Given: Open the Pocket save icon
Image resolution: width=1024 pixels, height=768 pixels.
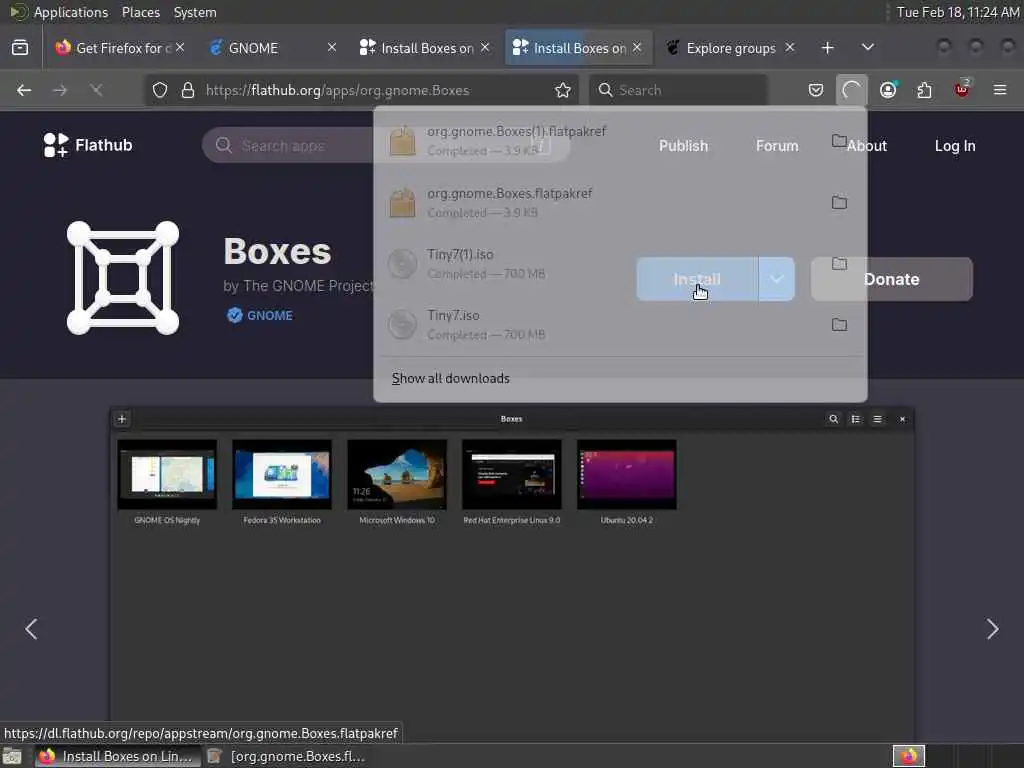Looking at the screenshot, I should [816, 90].
